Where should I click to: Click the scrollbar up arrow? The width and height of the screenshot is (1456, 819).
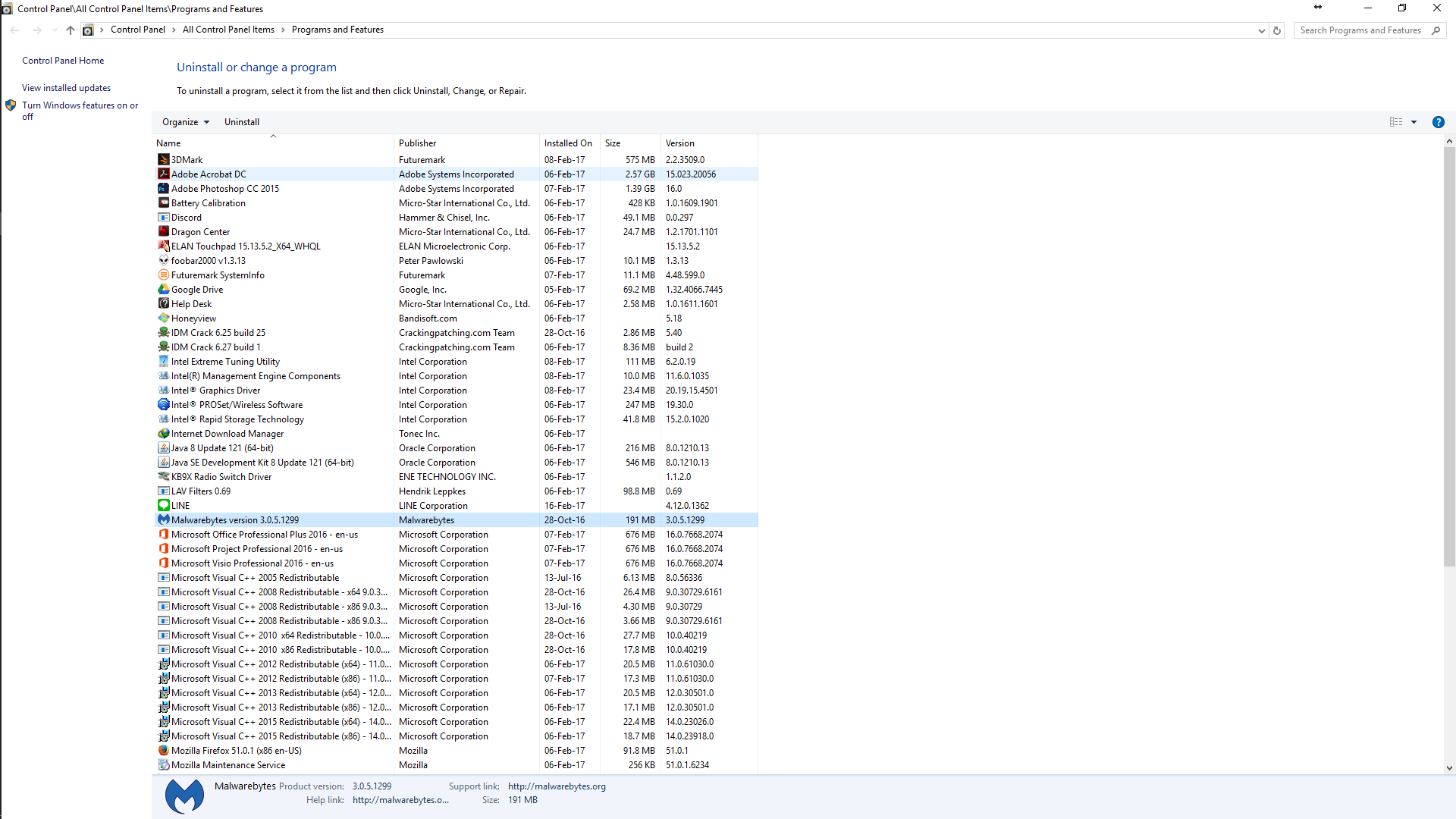click(x=1449, y=142)
